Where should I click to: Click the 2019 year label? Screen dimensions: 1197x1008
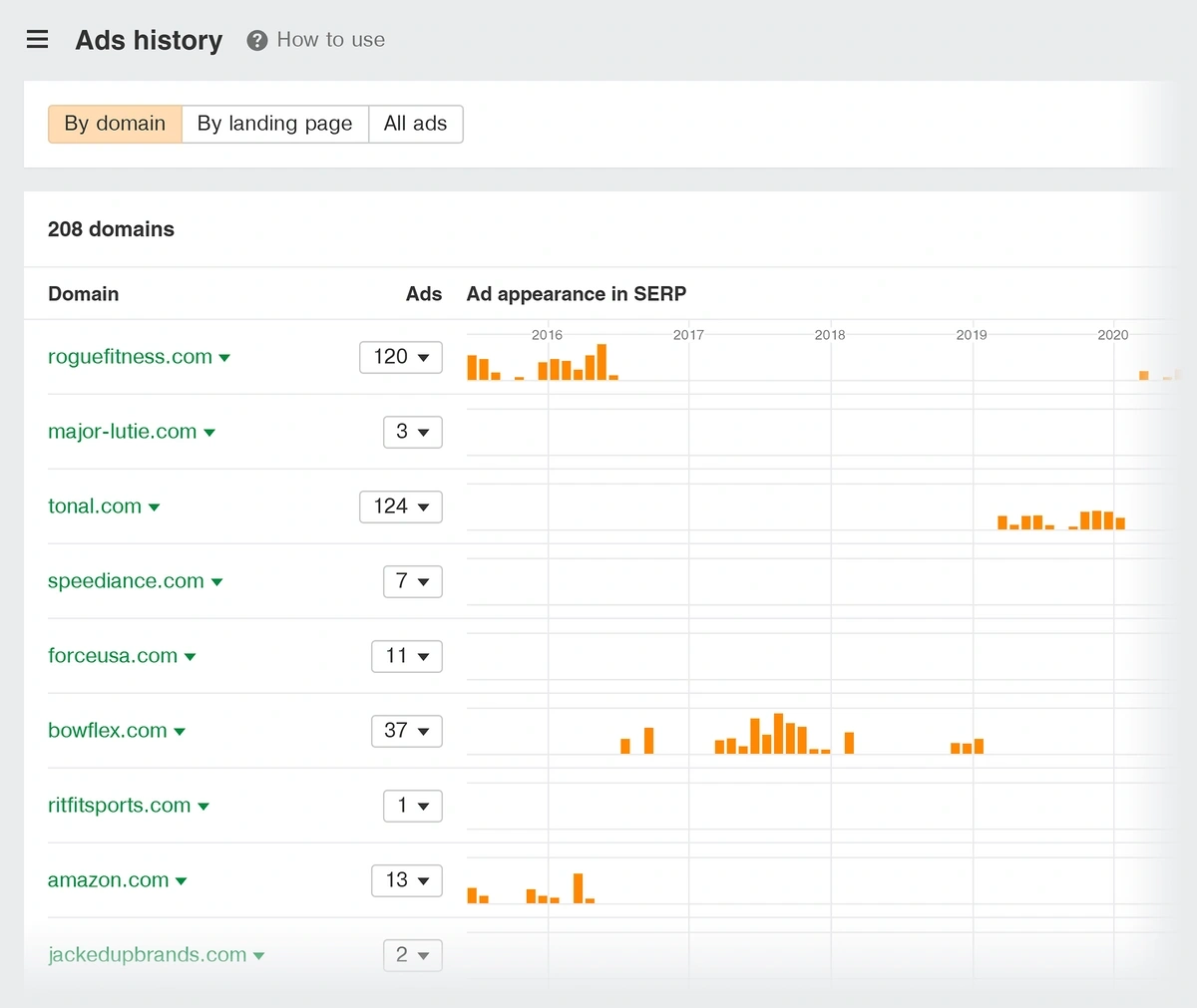[x=972, y=335]
